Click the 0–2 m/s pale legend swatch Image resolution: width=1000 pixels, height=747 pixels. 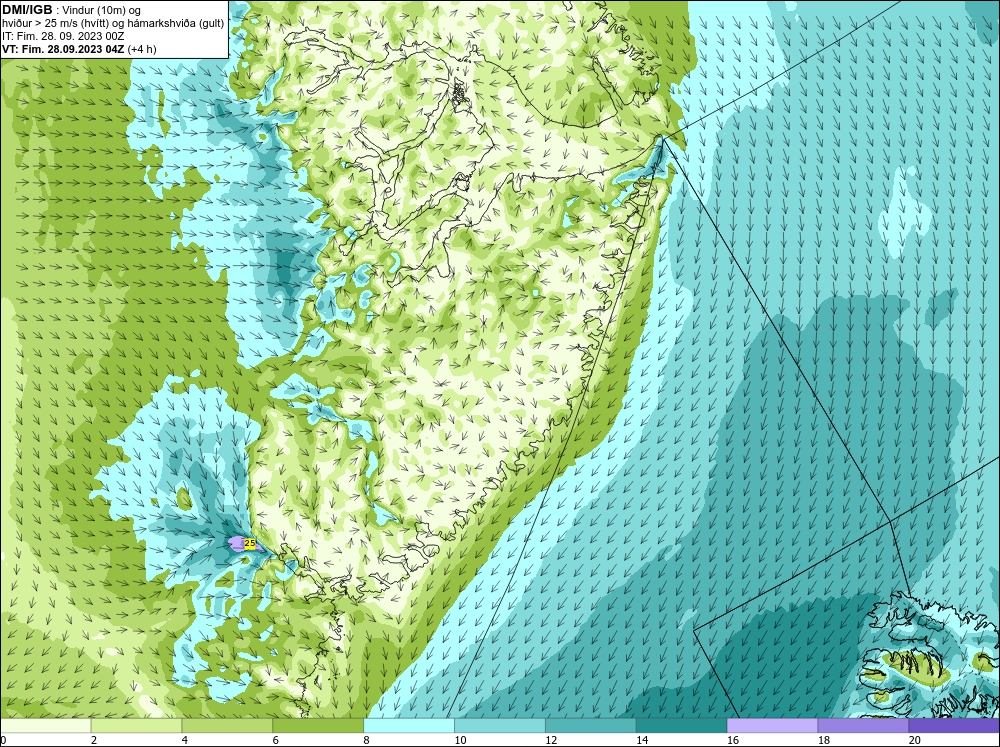[45, 726]
